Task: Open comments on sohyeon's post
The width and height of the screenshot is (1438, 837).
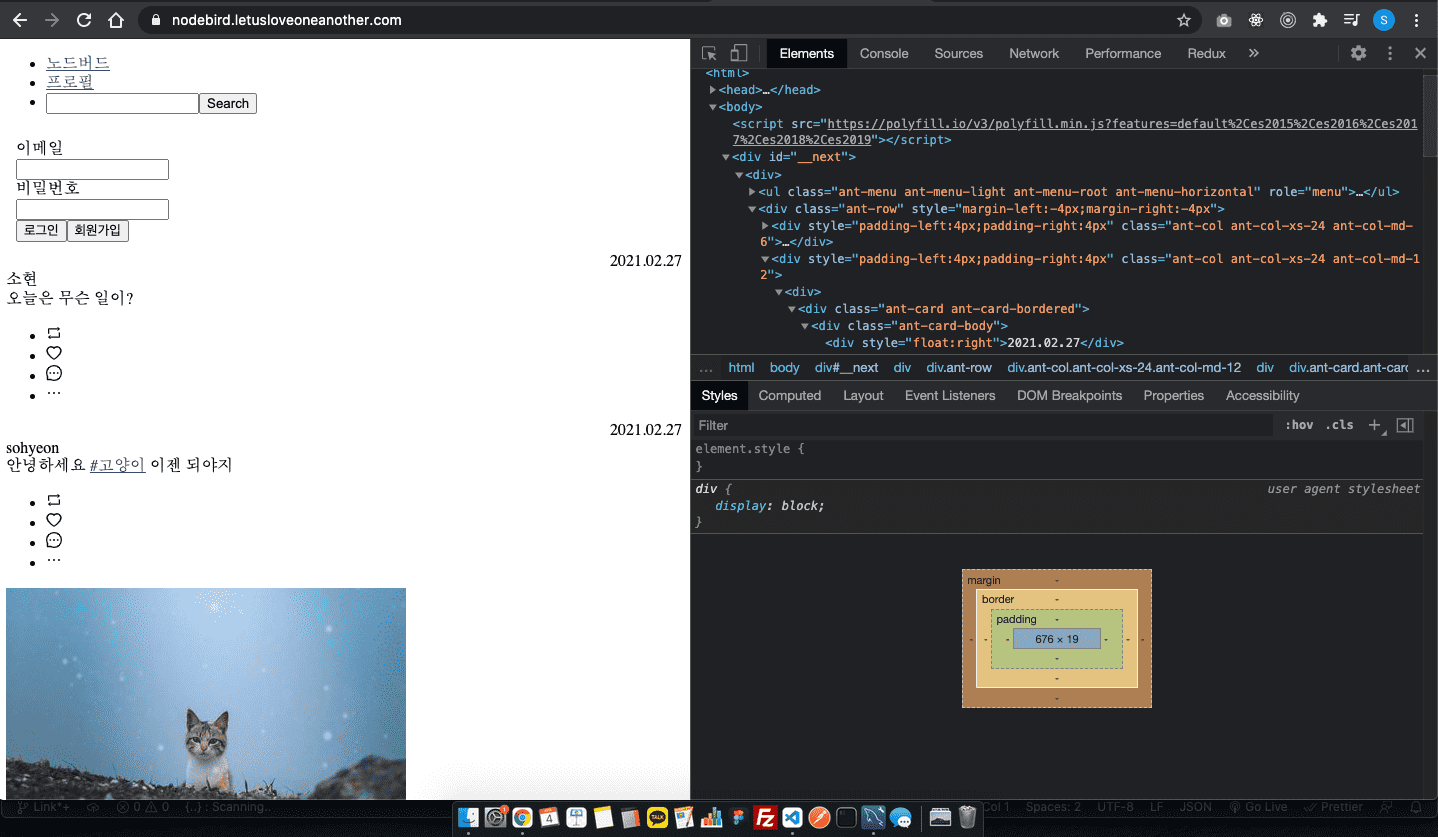Action: point(54,540)
